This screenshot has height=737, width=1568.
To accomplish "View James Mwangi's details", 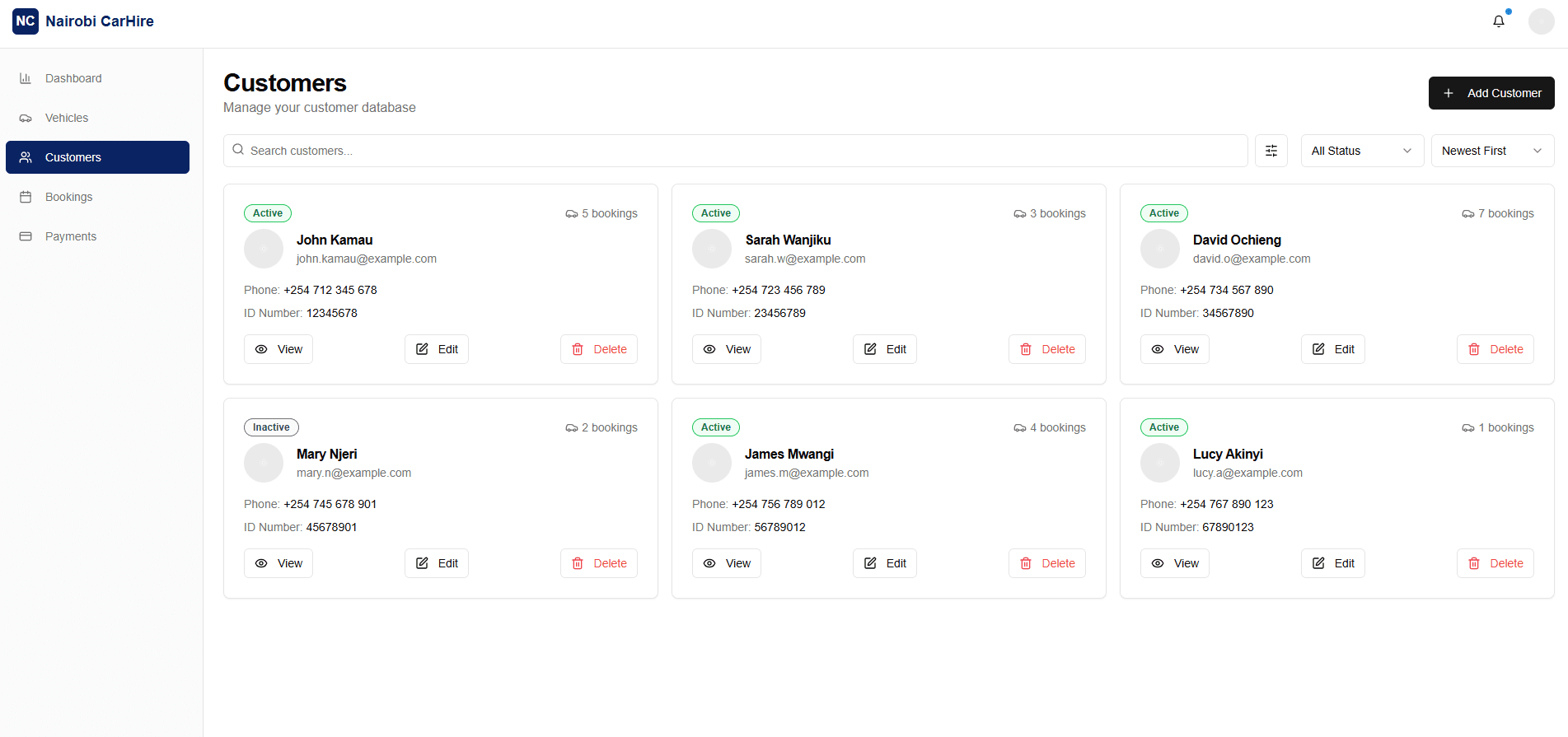I will (727, 563).
